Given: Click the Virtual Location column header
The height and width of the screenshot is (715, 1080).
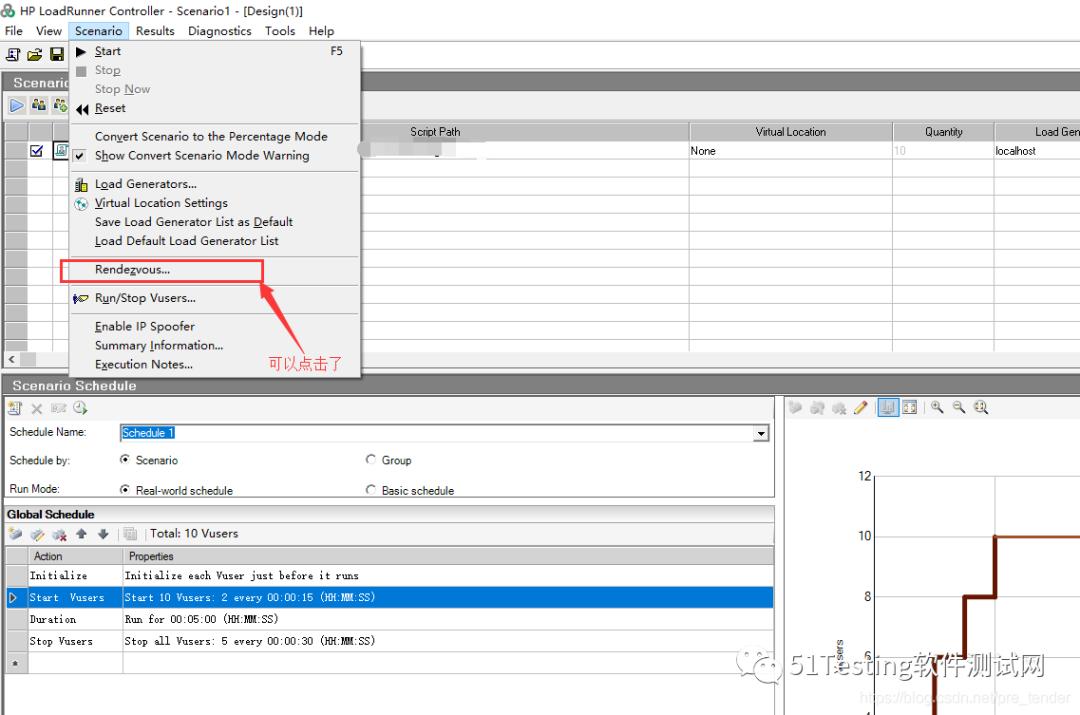Looking at the screenshot, I should click(x=791, y=132).
